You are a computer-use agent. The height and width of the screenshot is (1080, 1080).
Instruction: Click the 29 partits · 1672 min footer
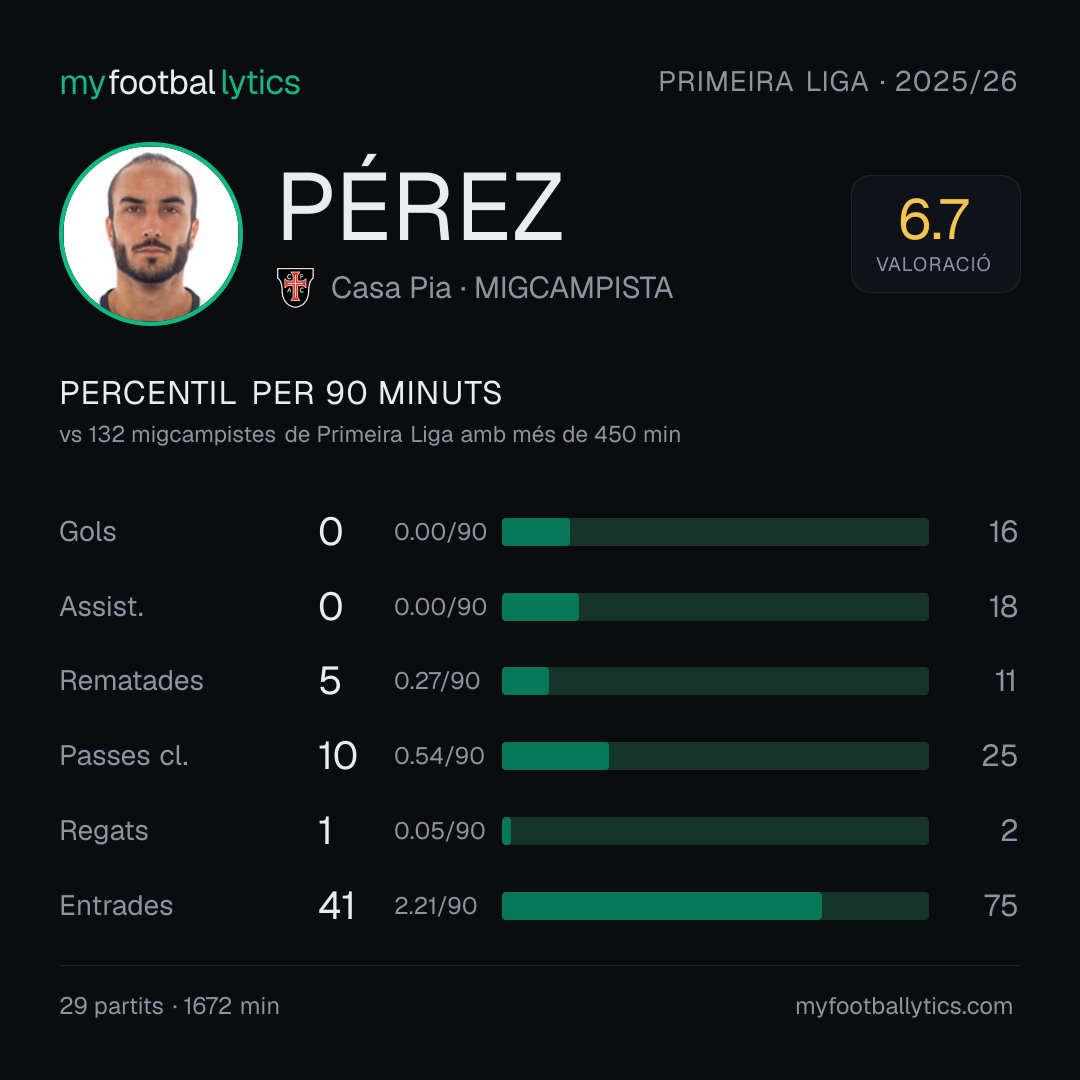point(169,1006)
